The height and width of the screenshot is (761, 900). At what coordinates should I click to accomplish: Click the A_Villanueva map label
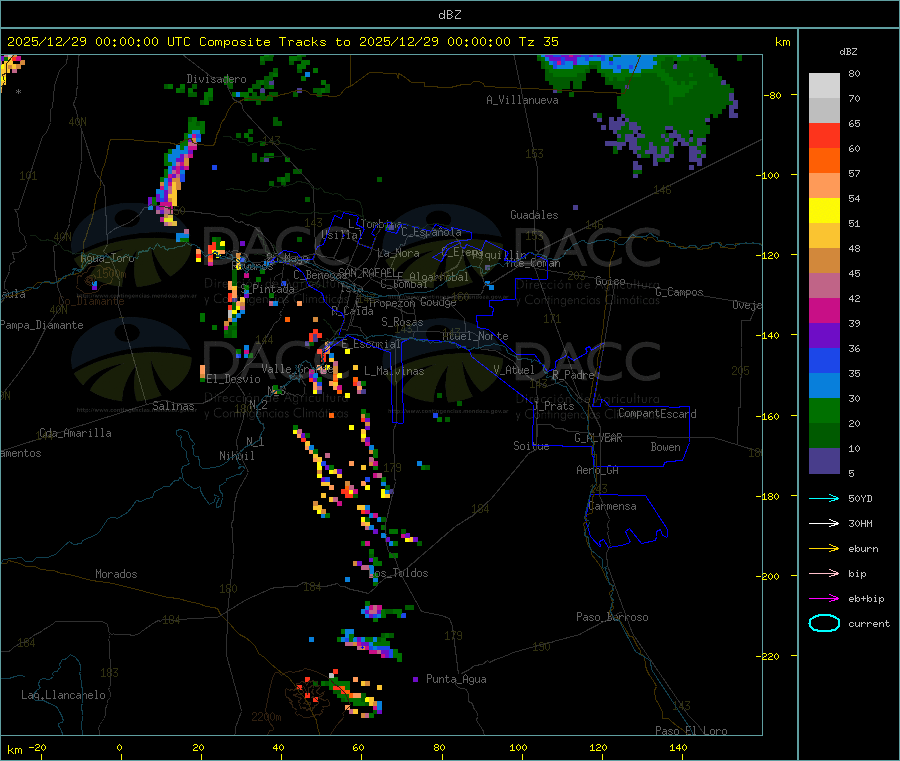pos(522,100)
